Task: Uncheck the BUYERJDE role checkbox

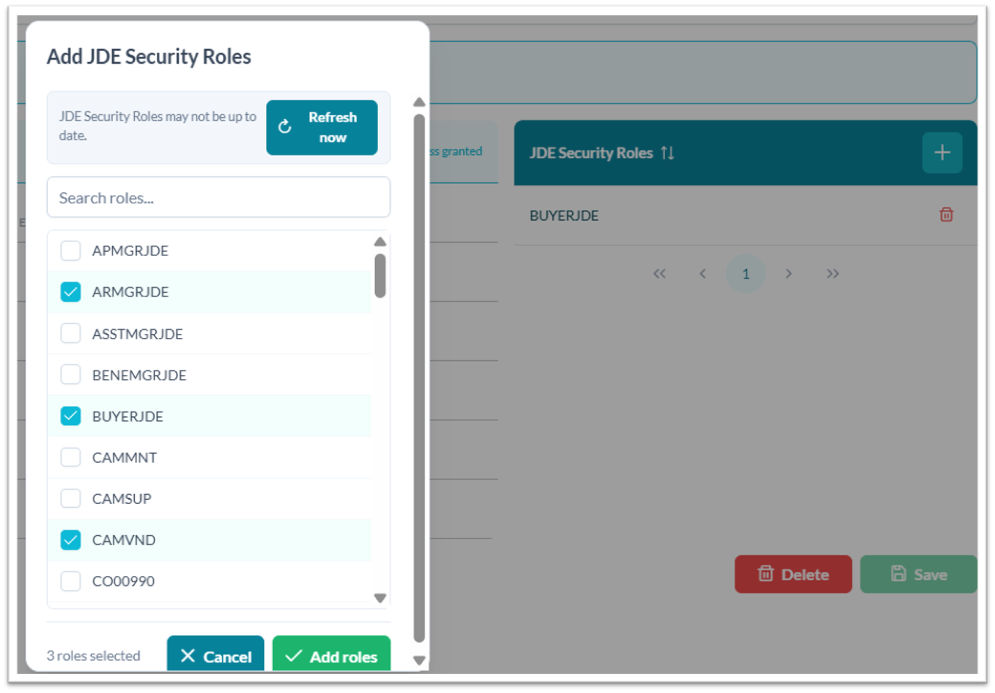Action: [x=70, y=416]
